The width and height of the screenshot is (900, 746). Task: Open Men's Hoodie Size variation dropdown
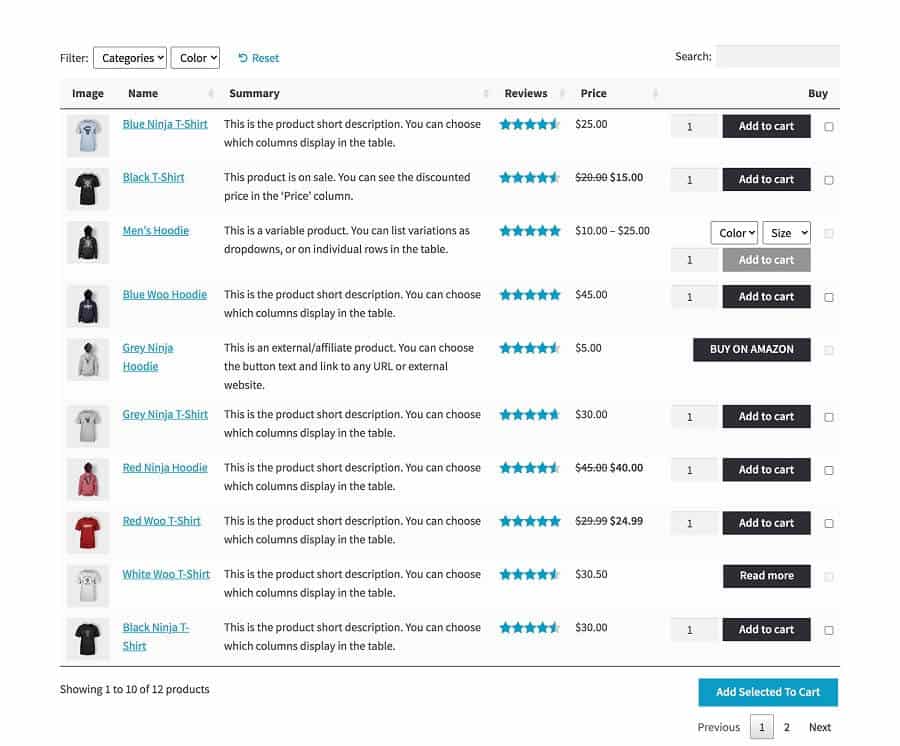(x=787, y=233)
